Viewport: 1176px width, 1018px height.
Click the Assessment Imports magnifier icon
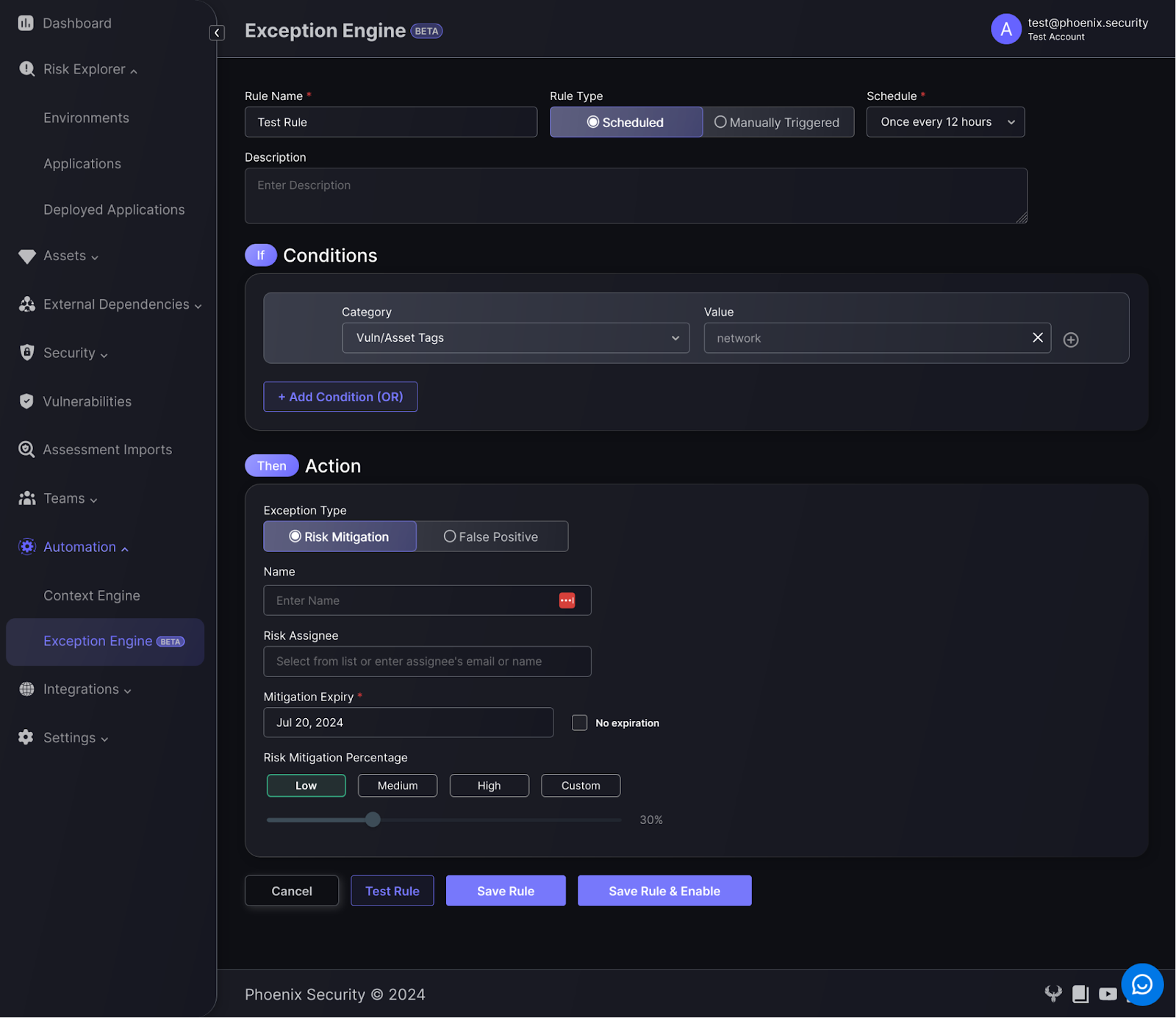pyautogui.click(x=26, y=449)
